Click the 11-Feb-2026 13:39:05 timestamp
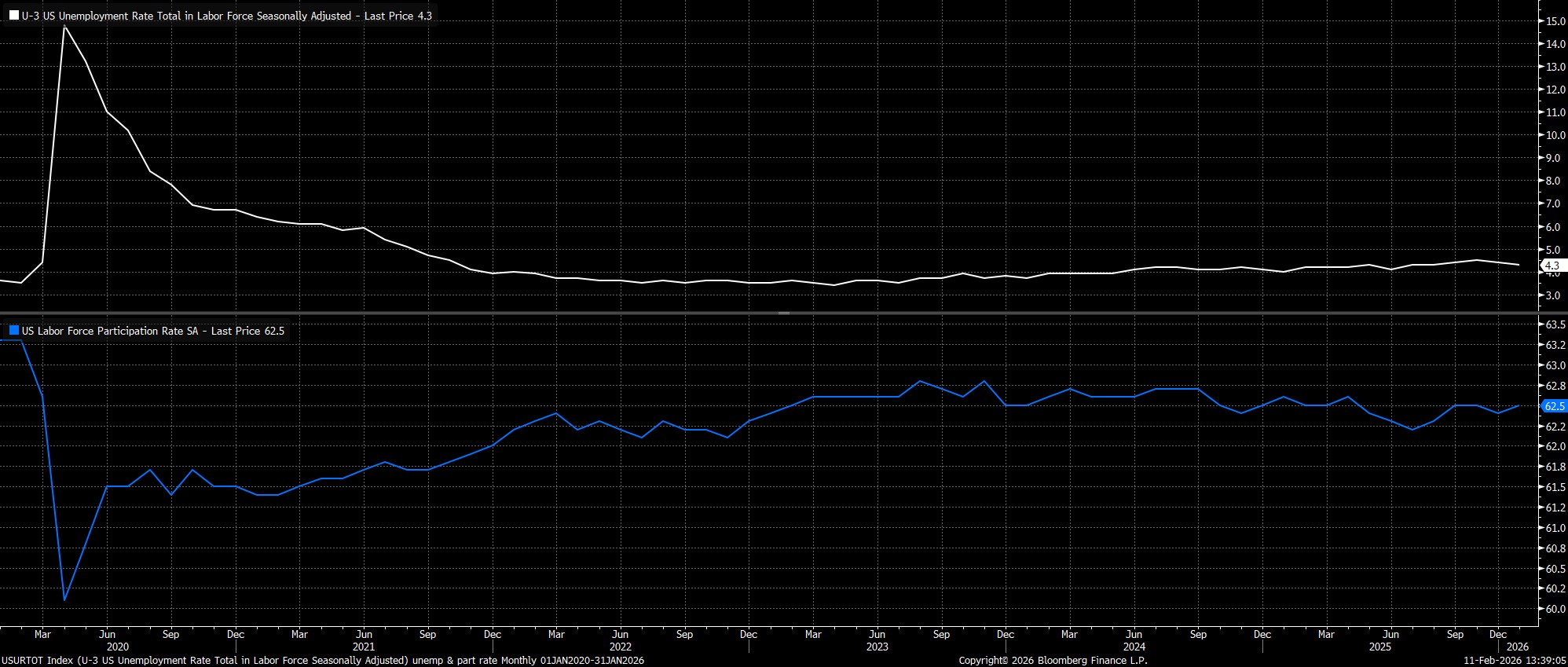The height and width of the screenshot is (667, 1568). tap(1515, 661)
